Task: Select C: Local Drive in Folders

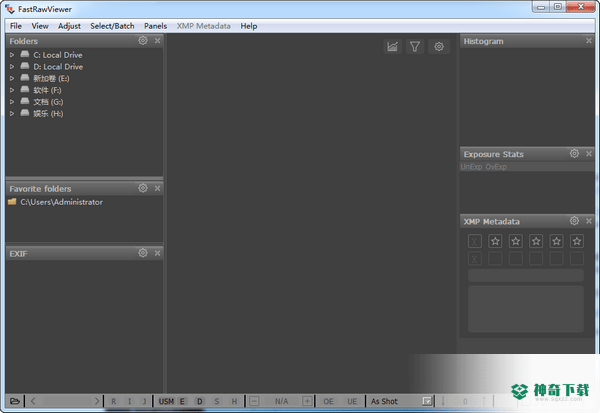Action: [x=58, y=55]
